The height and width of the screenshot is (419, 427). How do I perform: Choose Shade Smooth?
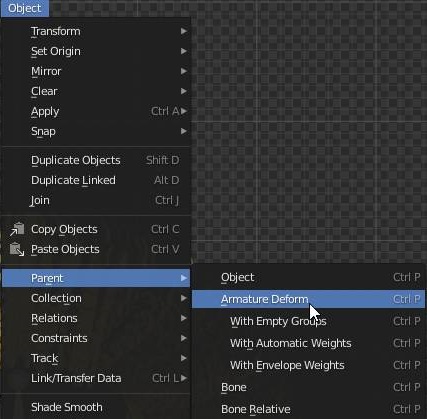point(96,407)
